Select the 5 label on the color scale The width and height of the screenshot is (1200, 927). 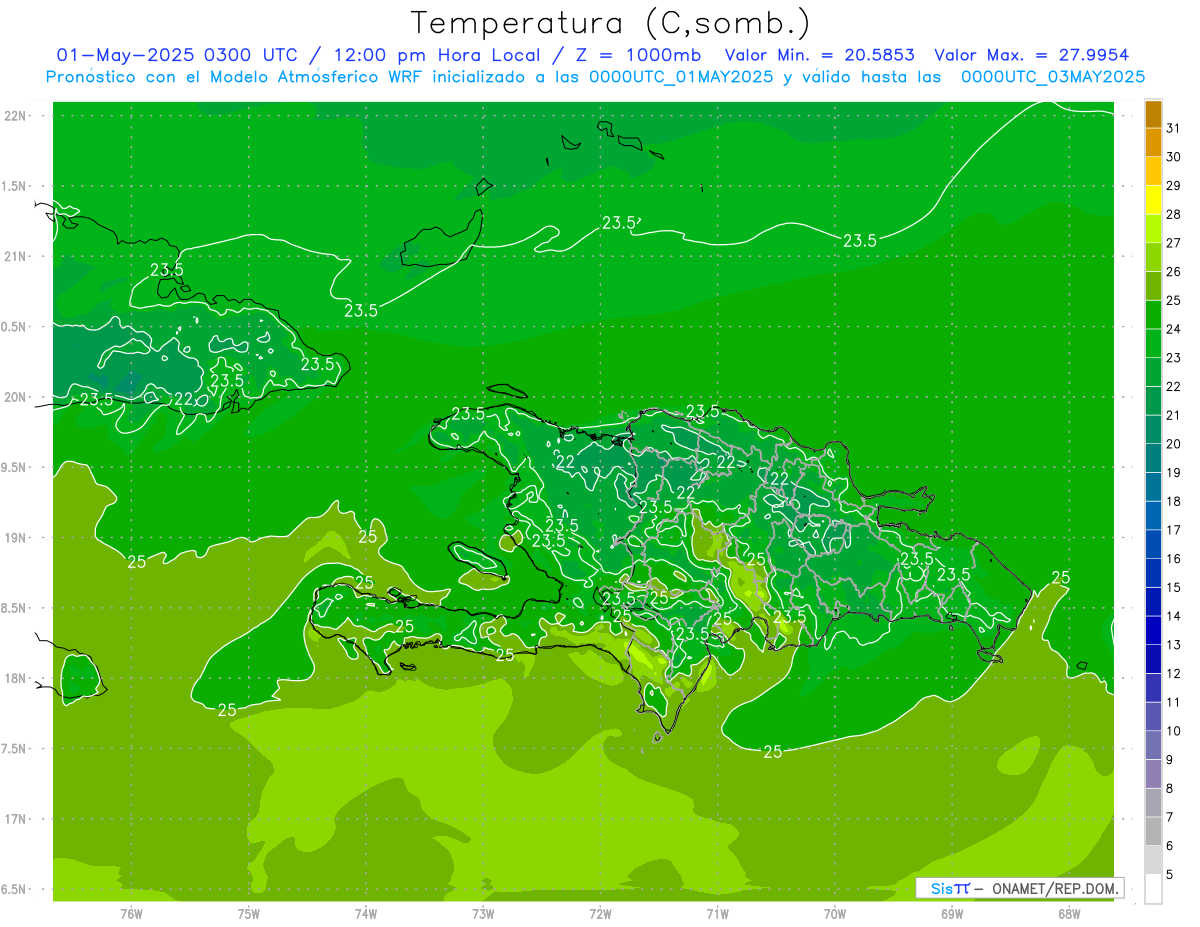pos(1169,875)
